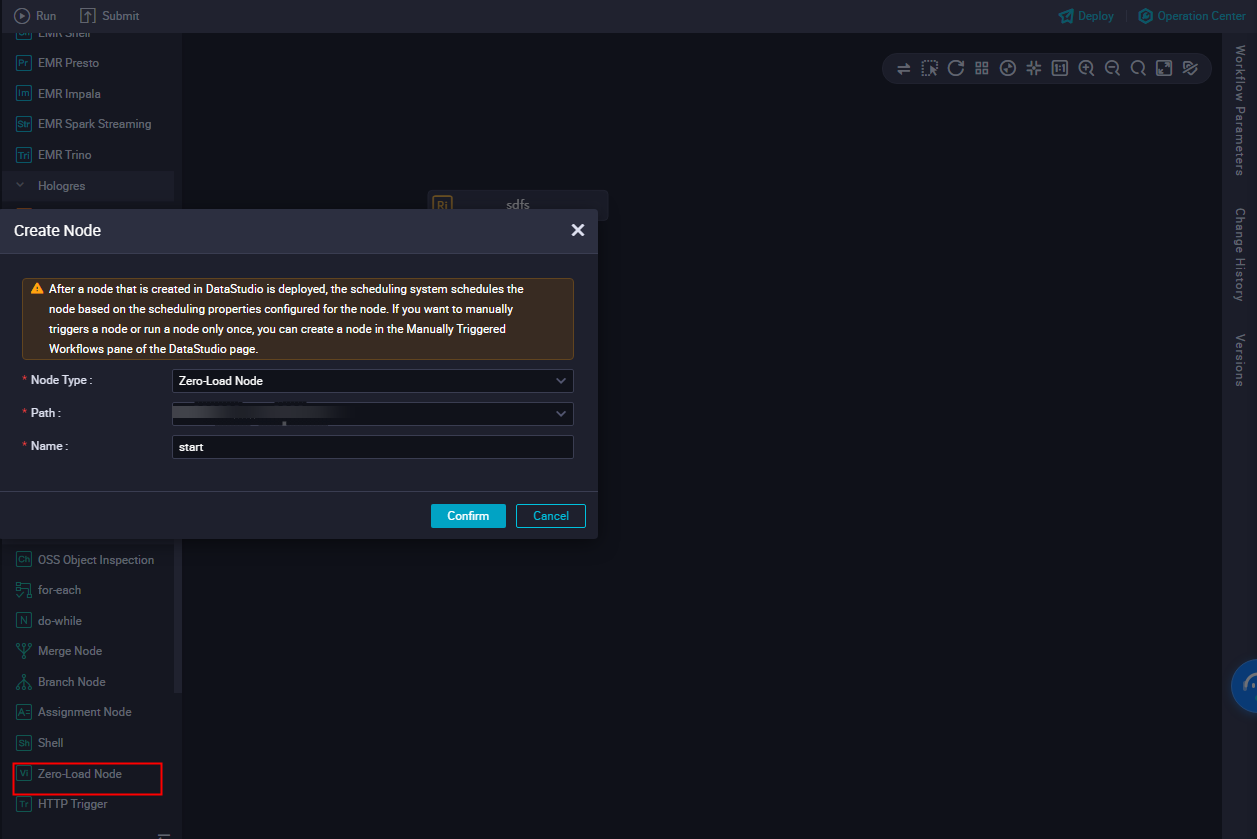Image resolution: width=1257 pixels, height=839 pixels.
Task: Select the Merge Node entry
Action: click(59, 651)
